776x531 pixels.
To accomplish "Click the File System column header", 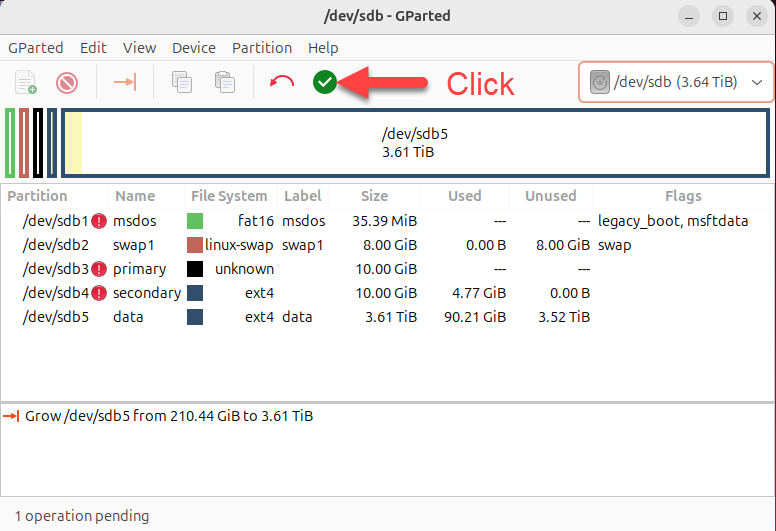I will click(229, 196).
